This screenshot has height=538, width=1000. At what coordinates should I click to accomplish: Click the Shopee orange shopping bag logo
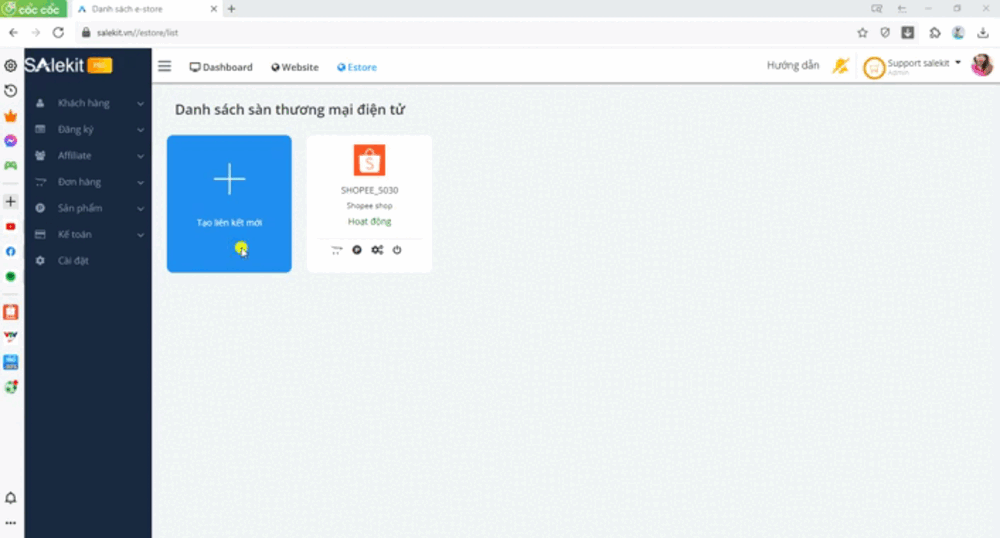click(369, 160)
